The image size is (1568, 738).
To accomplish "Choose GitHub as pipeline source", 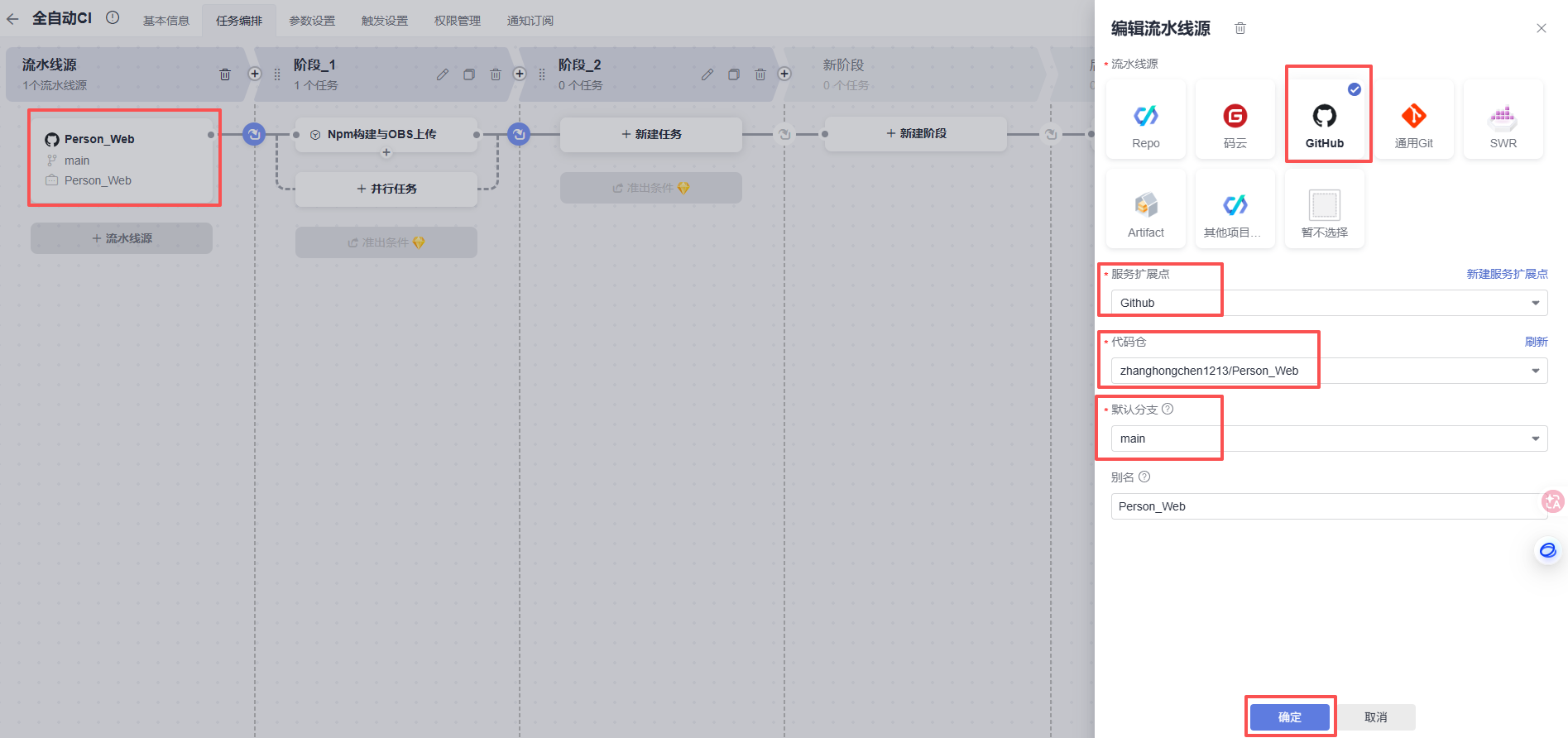I will 1325,120.
